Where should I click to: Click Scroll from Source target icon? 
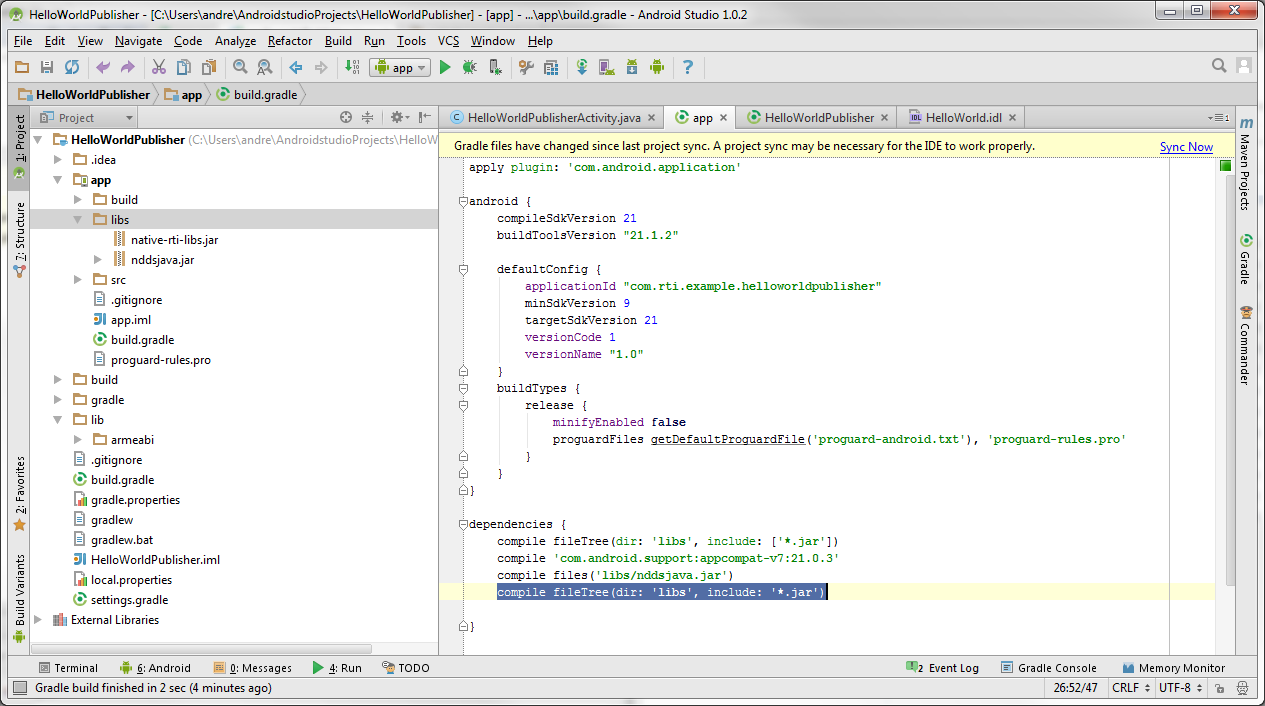[346, 117]
